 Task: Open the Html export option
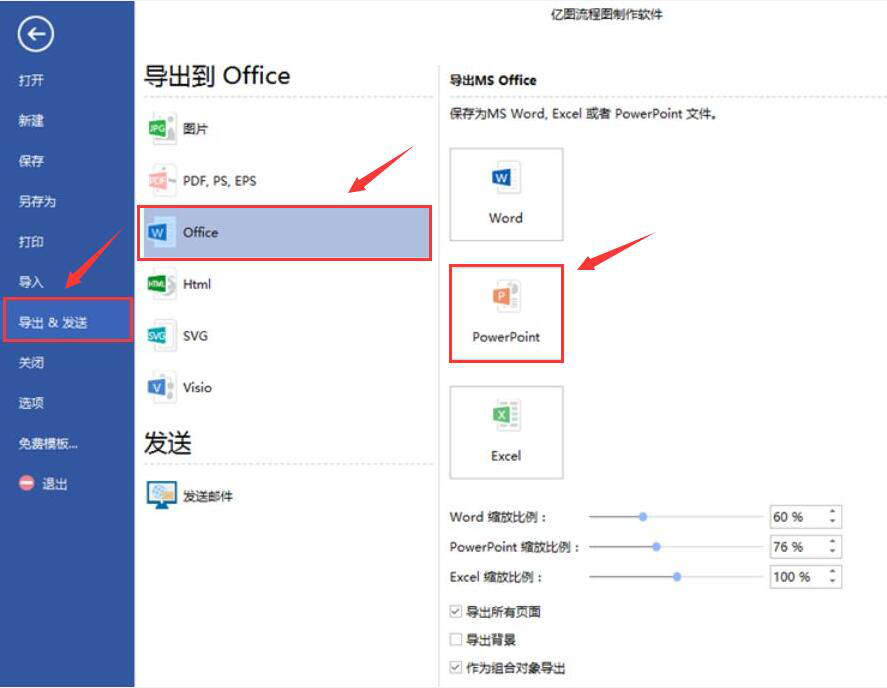(x=199, y=285)
